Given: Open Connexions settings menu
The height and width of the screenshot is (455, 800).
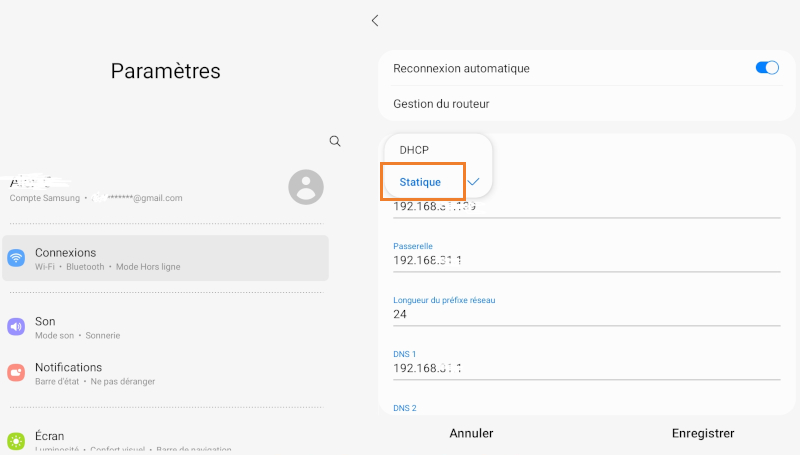Looking at the screenshot, I should (165, 258).
